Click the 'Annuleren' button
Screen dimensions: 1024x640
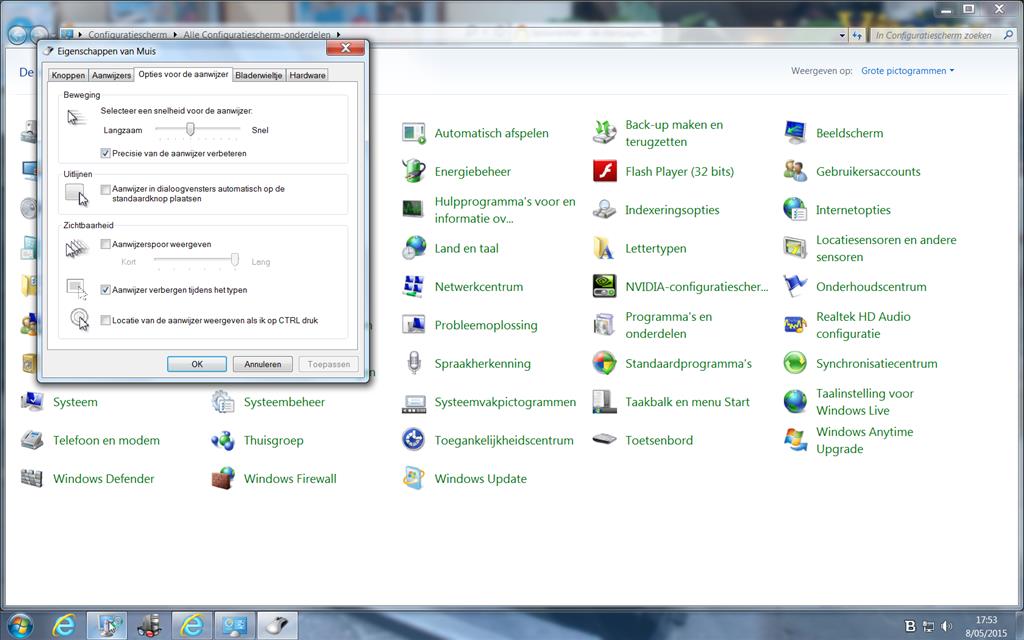coord(263,364)
